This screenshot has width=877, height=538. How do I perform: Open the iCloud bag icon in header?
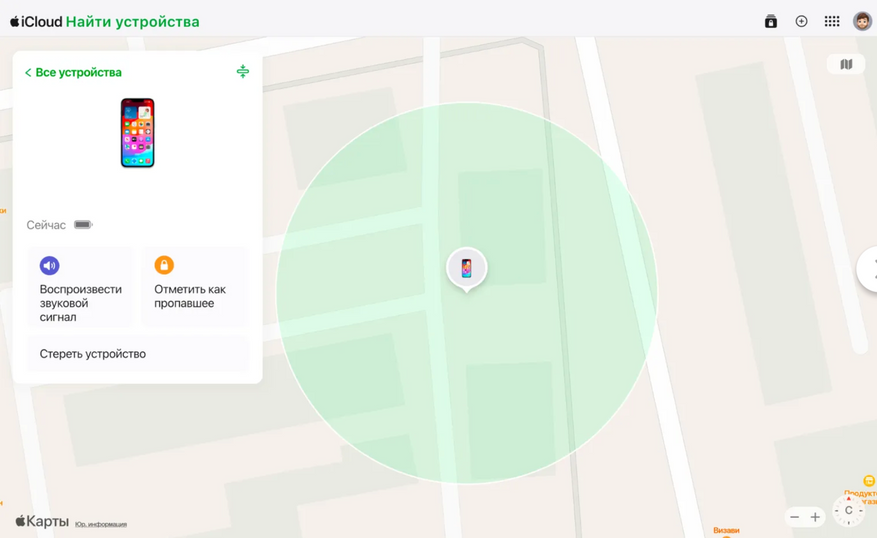[x=771, y=21]
